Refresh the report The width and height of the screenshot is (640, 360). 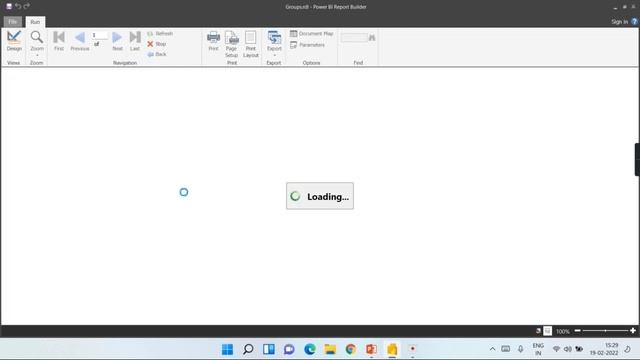pos(160,33)
